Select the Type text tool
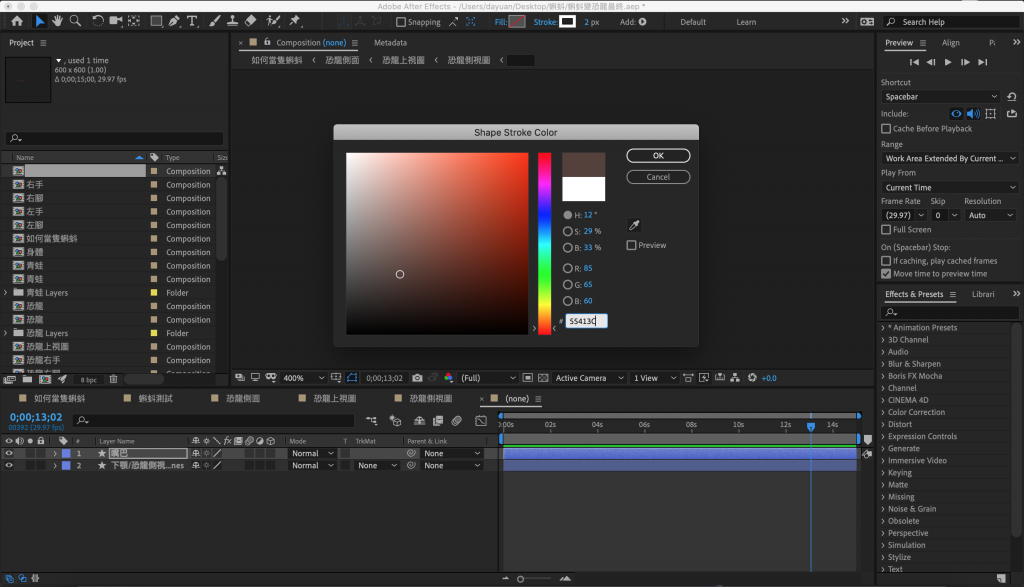The image size is (1024, 587). pos(192,21)
